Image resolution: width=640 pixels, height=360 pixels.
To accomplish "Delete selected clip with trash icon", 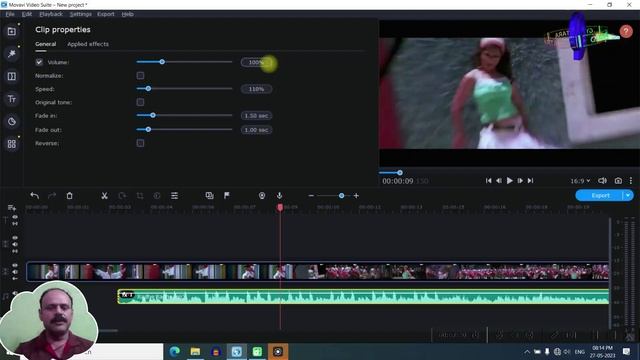I will (x=69, y=196).
